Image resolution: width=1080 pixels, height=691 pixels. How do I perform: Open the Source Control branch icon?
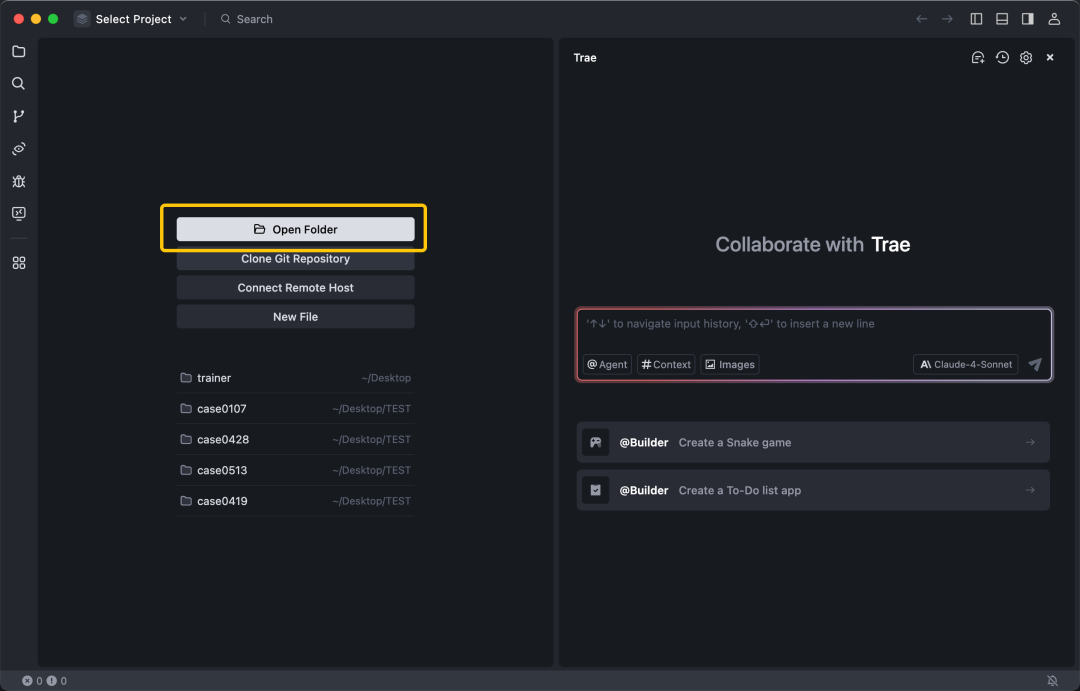coord(18,116)
